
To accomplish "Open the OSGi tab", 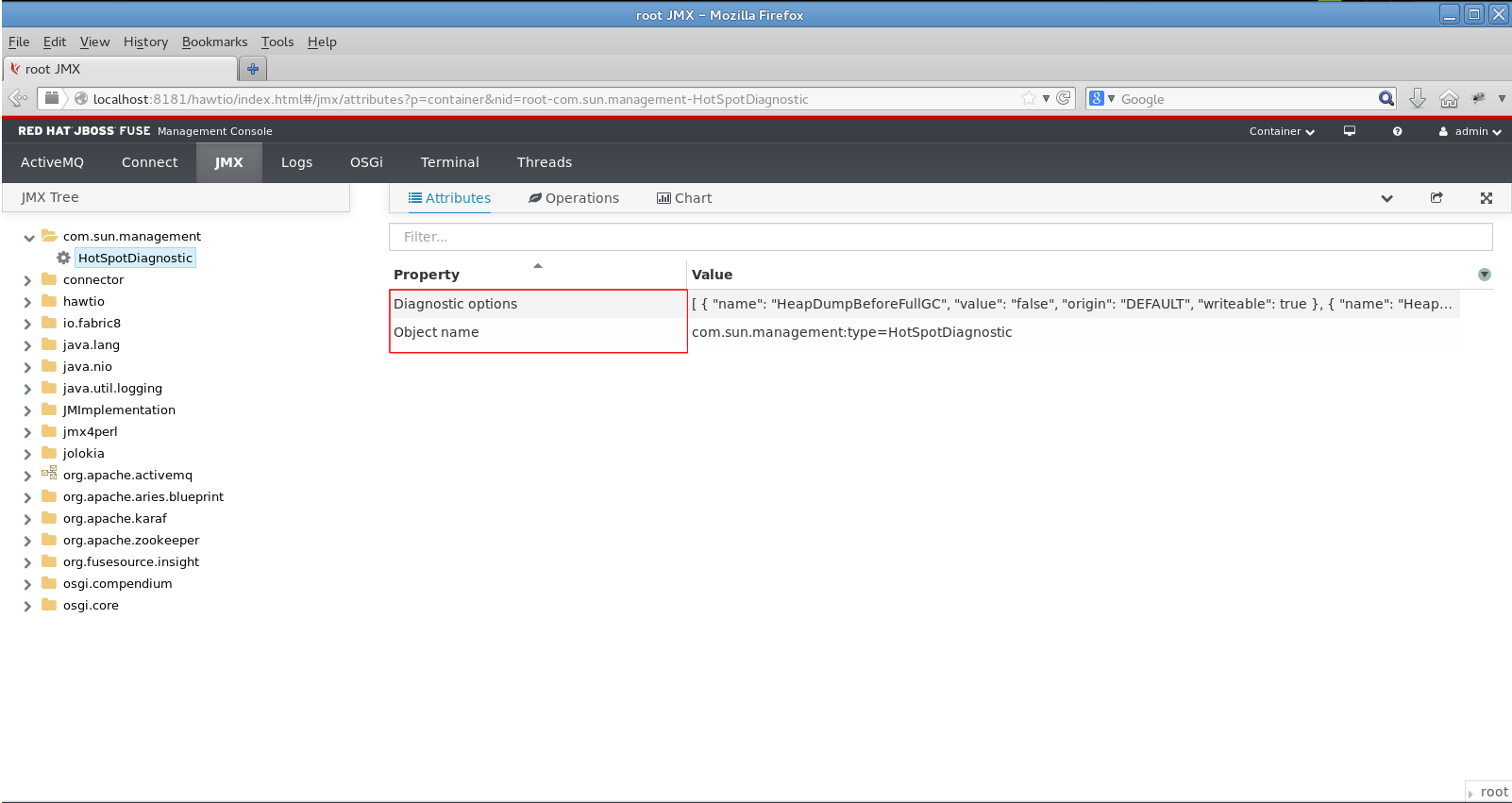I will (366, 162).
